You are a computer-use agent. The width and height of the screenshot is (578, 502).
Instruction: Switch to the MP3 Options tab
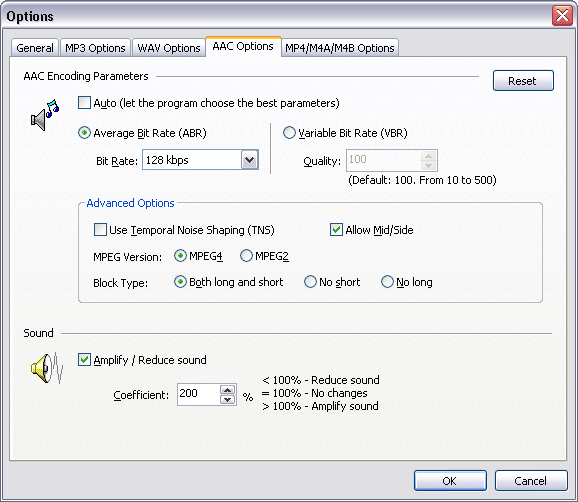click(x=95, y=48)
